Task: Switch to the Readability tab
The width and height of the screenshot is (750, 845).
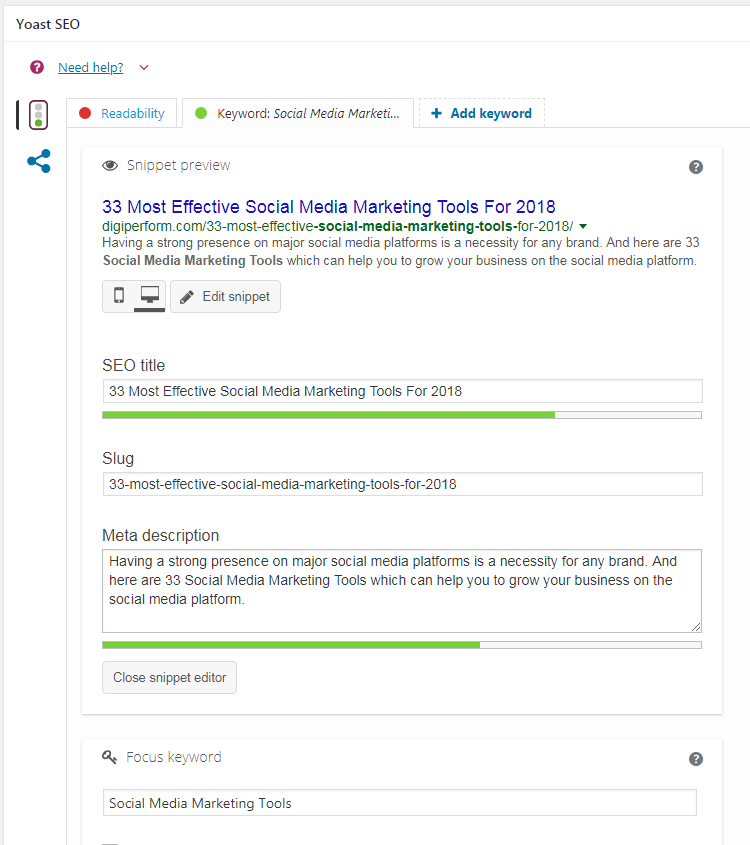Action: click(x=122, y=113)
